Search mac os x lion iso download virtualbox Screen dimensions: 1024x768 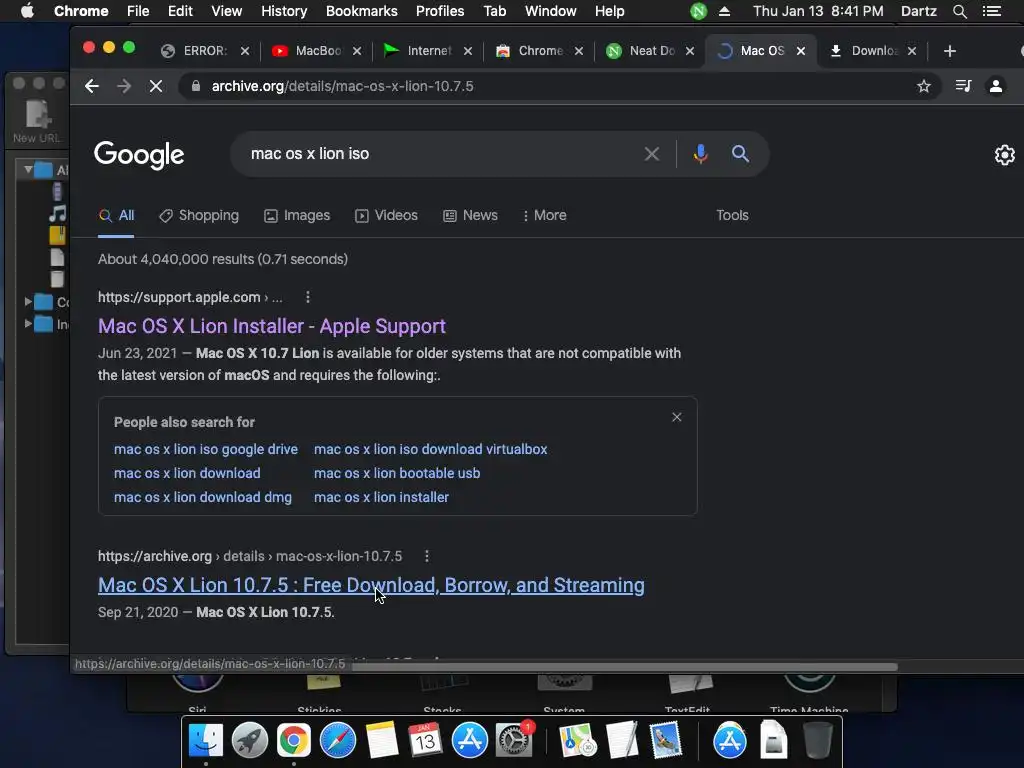[430, 449]
